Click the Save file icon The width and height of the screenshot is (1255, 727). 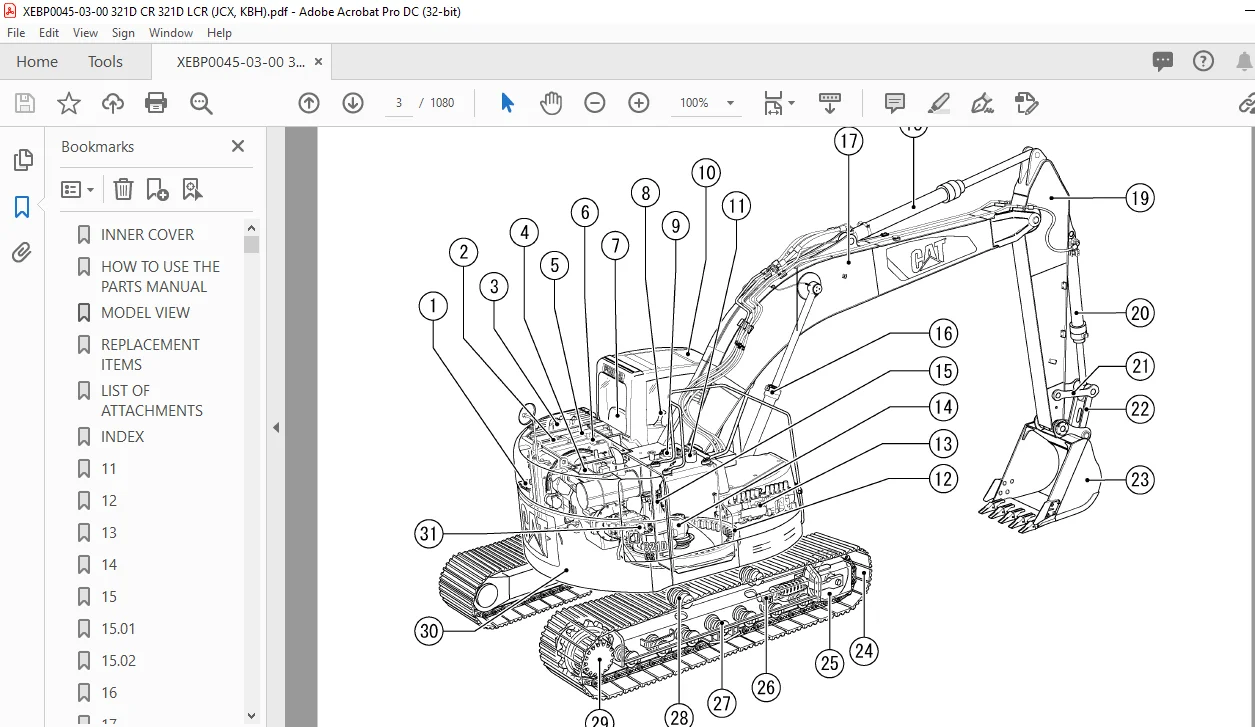[25, 103]
